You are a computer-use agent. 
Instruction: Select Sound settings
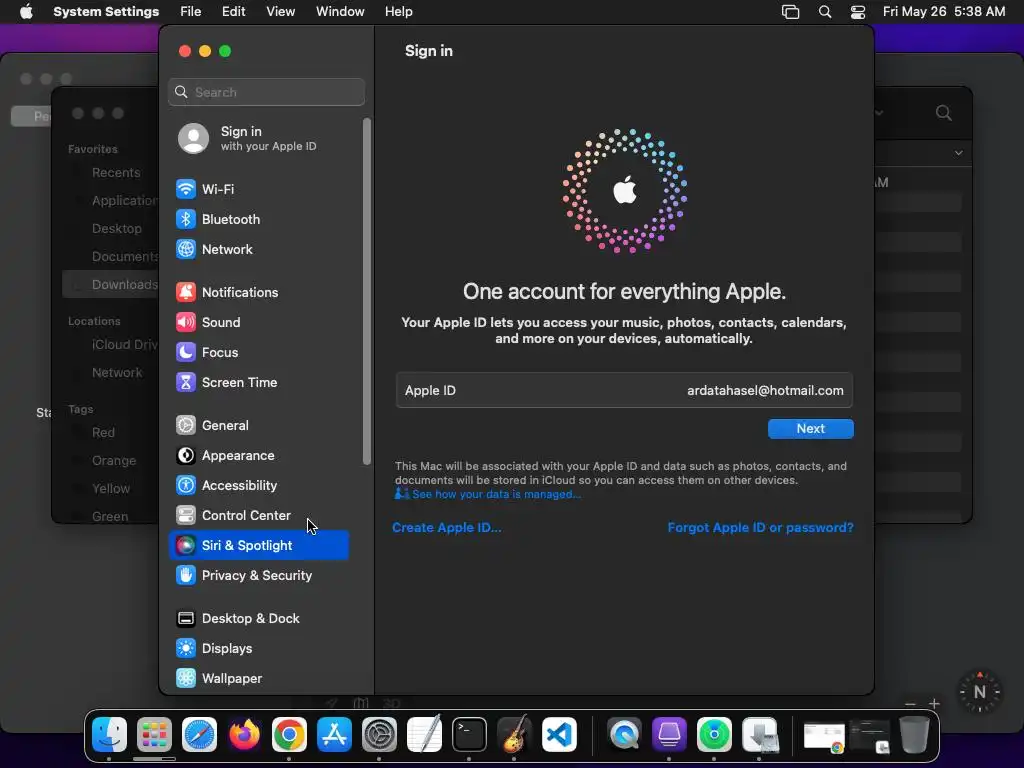point(259,323)
